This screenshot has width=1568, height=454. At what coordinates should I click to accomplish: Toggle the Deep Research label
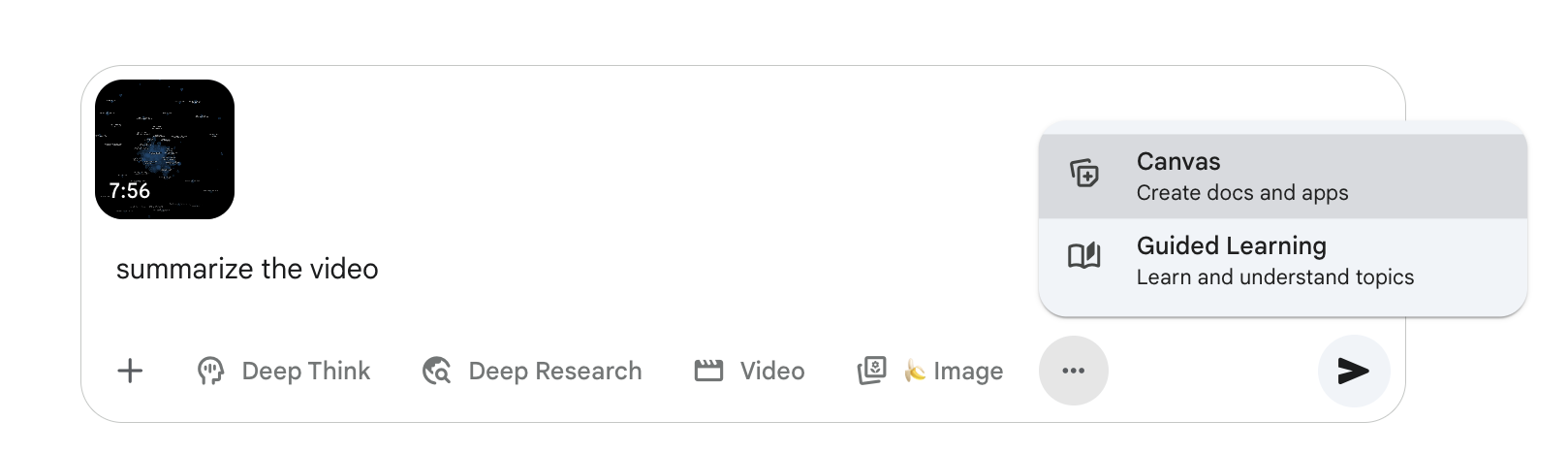coord(554,371)
